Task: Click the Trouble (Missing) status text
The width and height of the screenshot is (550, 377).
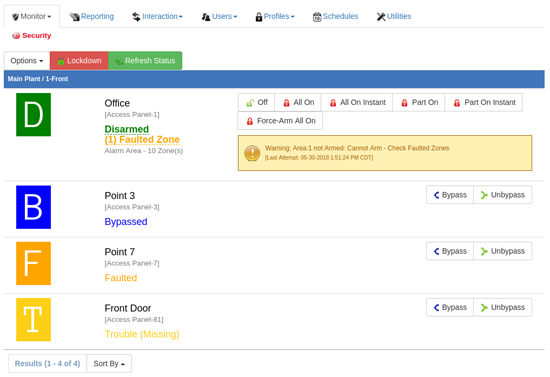Action: pyautogui.click(x=142, y=334)
